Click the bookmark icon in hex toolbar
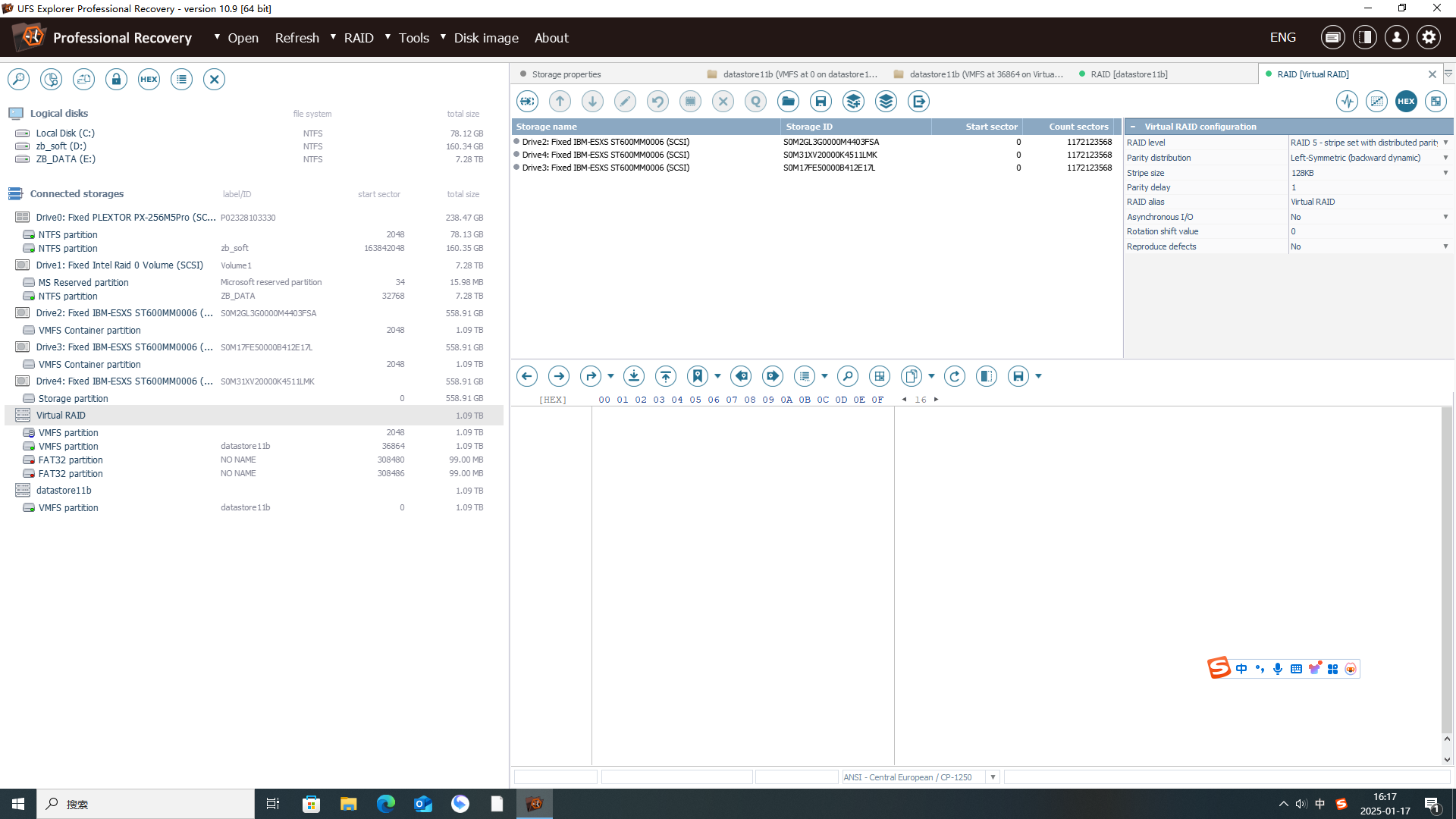The height and width of the screenshot is (819, 1456). point(698,376)
